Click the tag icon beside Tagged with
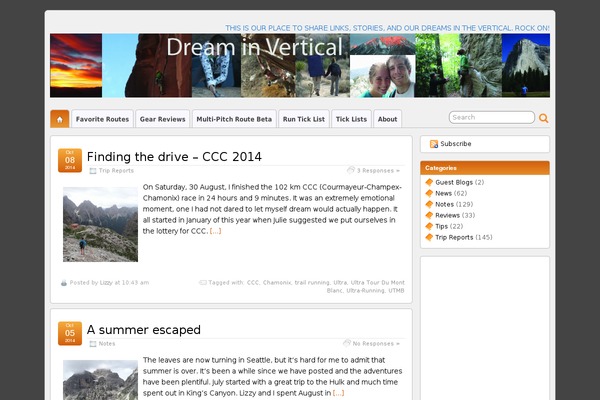 pyautogui.click(x=203, y=282)
